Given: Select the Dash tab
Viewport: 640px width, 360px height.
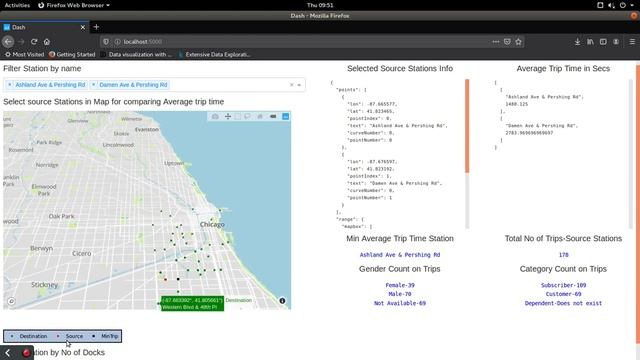Looking at the screenshot, I should click(x=44, y=27).
